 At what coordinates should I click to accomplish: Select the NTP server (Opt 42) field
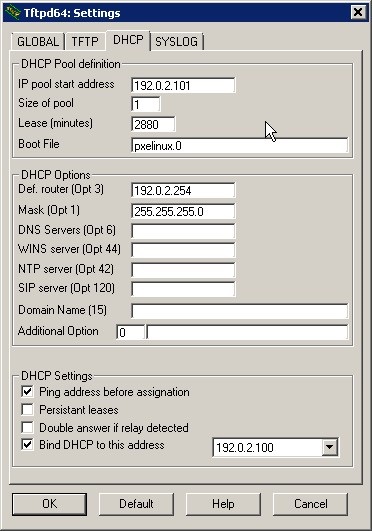pyautogui.click(x=183, y=270)
